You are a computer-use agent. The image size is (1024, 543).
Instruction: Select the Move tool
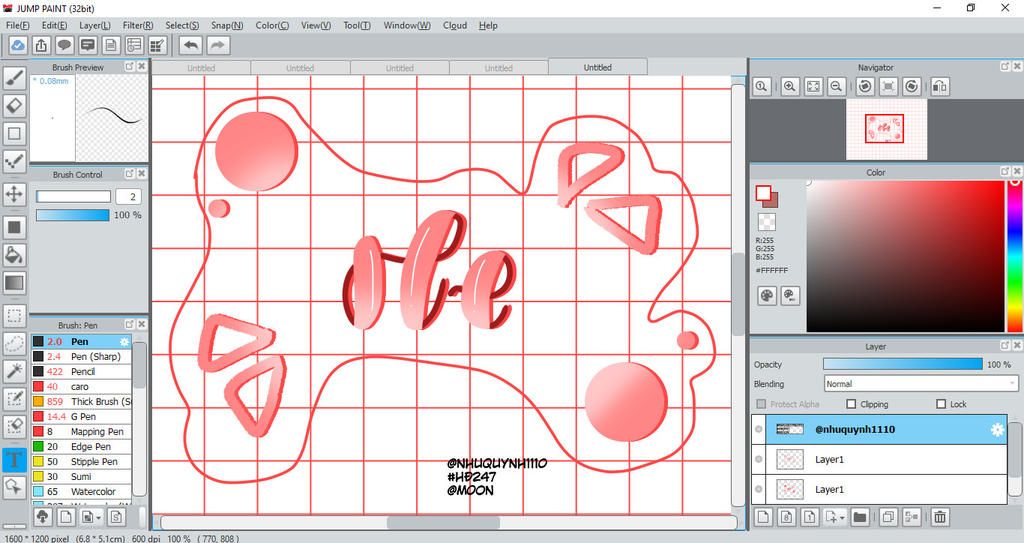(x=14, y=194)
